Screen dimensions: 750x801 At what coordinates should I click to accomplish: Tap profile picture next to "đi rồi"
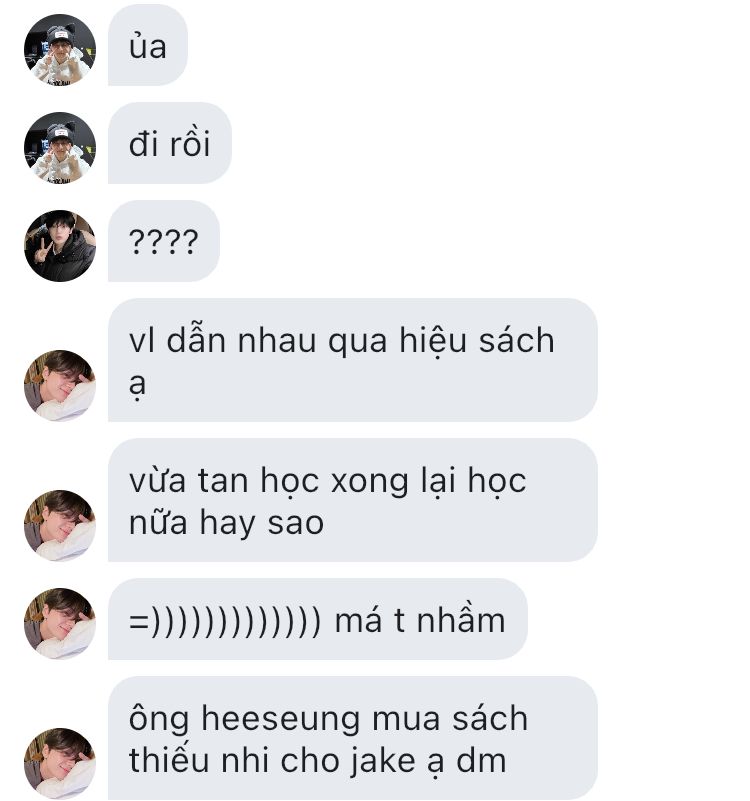60,148
